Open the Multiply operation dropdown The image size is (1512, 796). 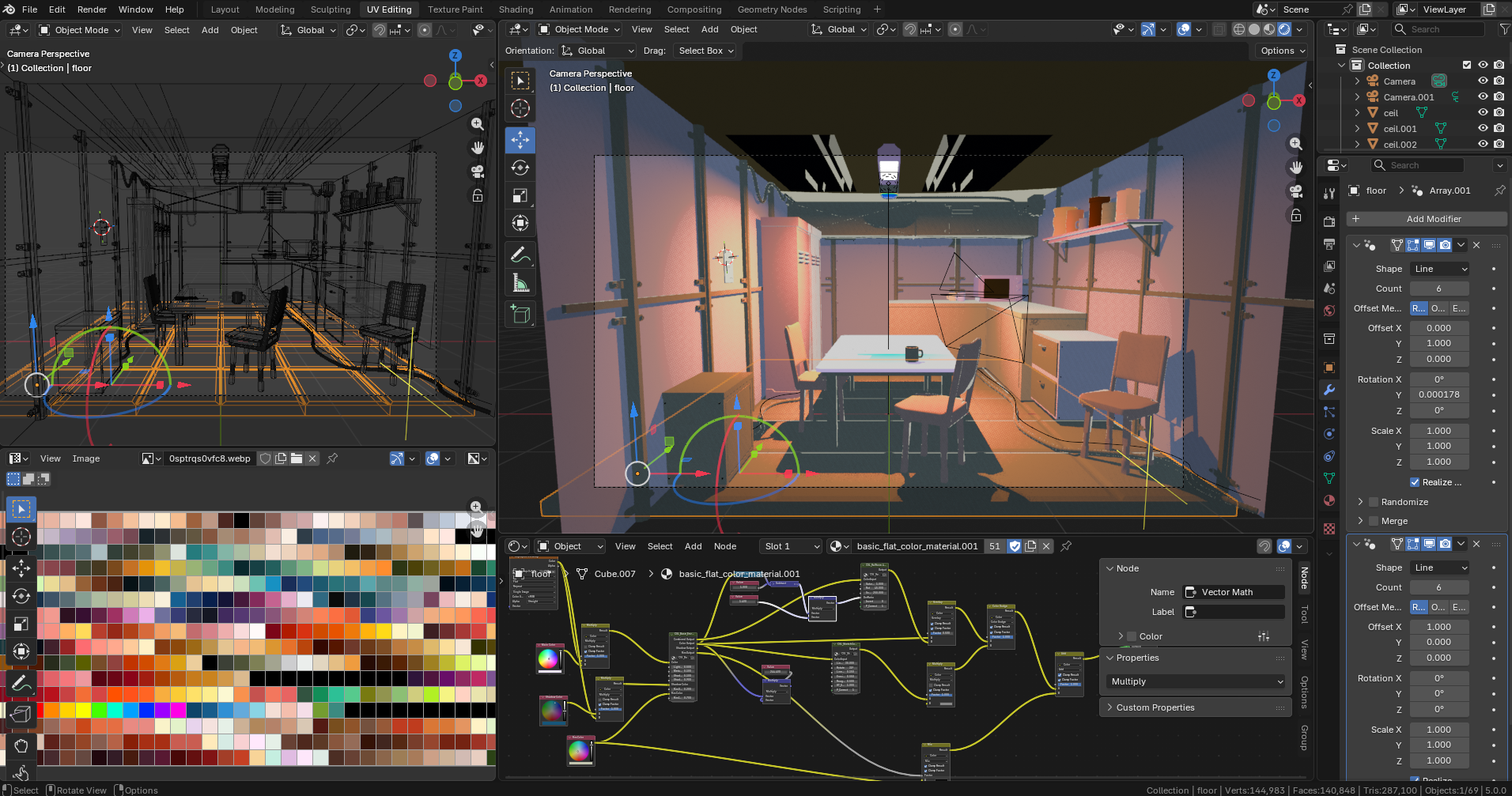tap(1196, 681)
